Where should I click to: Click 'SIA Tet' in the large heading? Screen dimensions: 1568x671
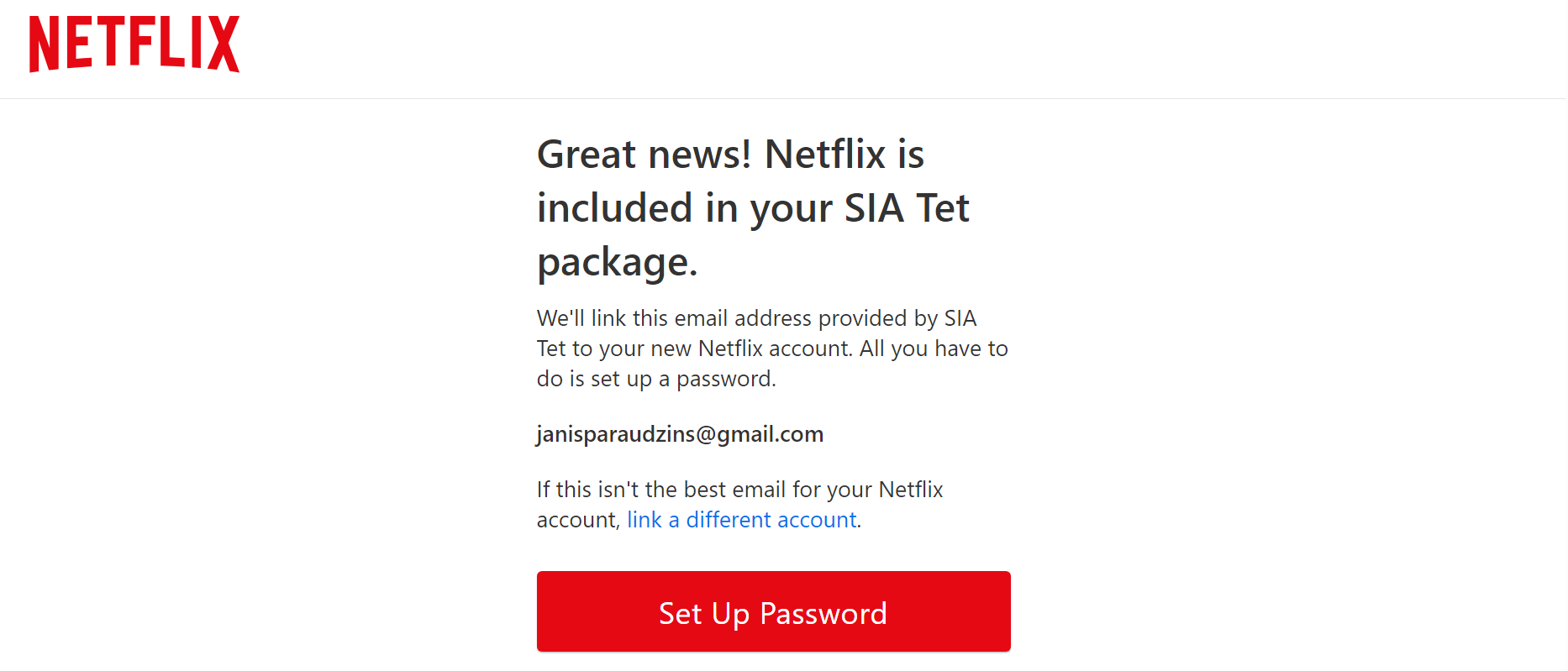pyautogui.click(x=907, y=208)
